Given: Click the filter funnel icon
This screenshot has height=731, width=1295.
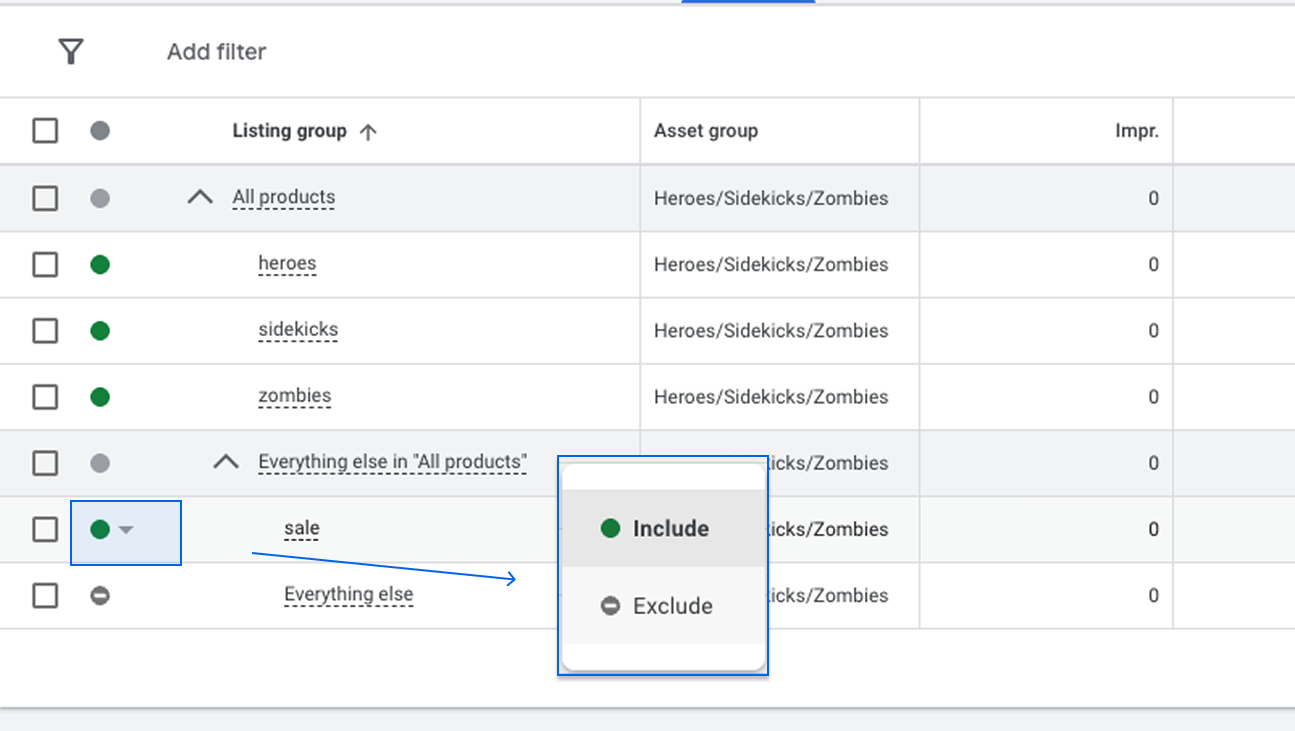Looking at the screenshot, I should click(x=70, y=52).
